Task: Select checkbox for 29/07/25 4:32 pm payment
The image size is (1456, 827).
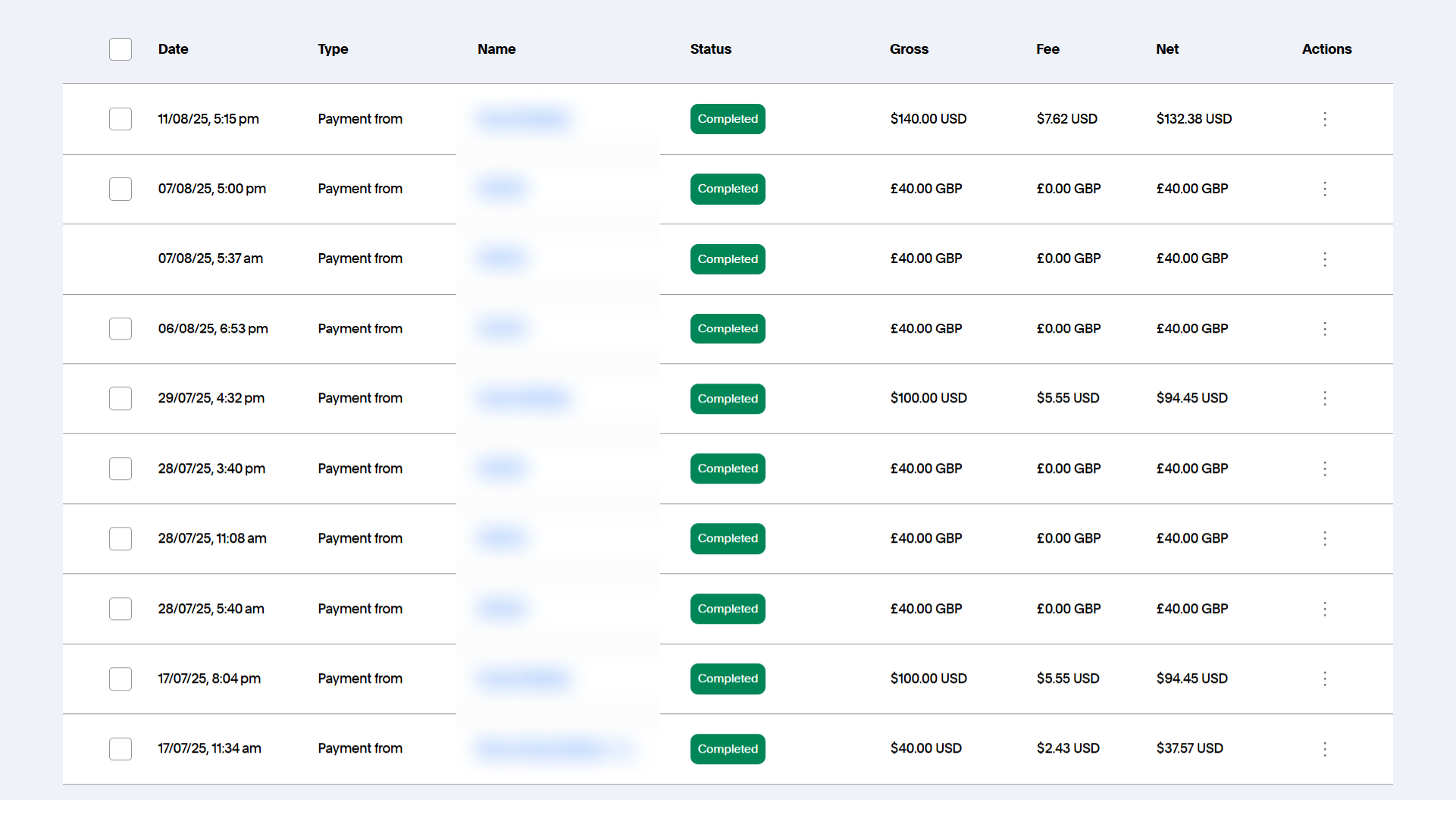Action: click(x=121, y=399)
